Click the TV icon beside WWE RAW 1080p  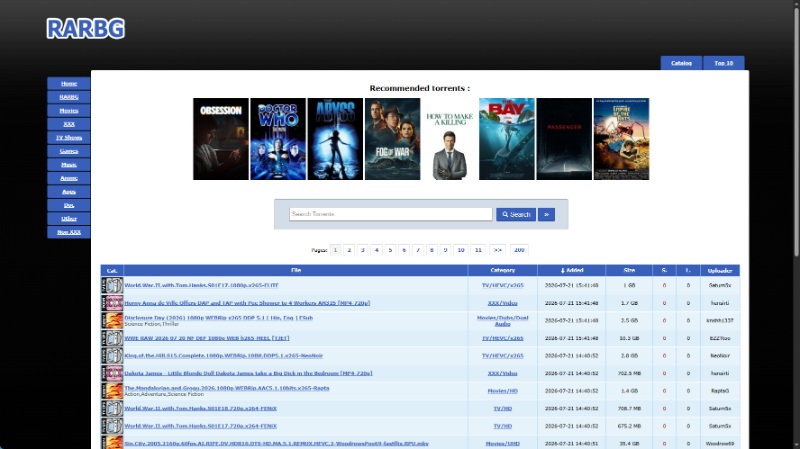tap(112, 338)
